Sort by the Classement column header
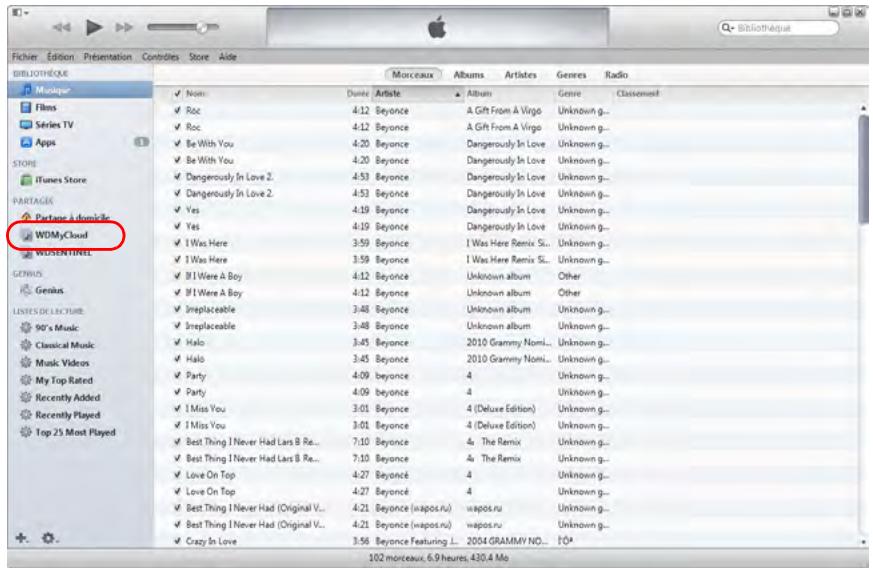The image size is (873, 570). click(x=637, y=94)
